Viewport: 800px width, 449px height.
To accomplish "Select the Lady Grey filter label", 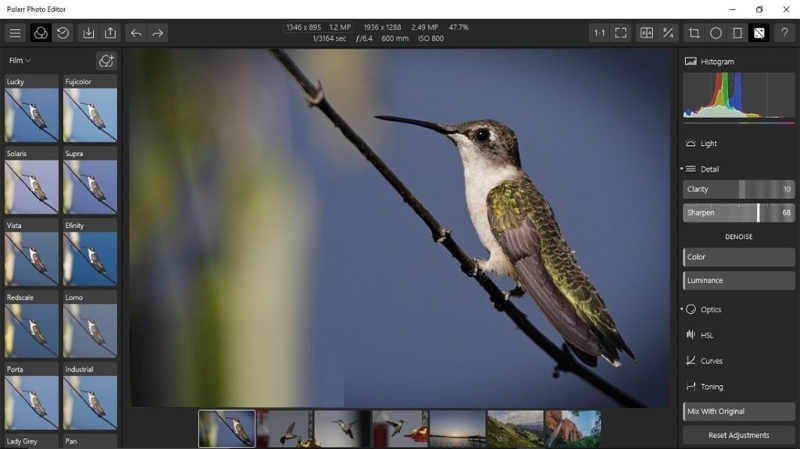I will pyautogui.click(x=22, y=442).
